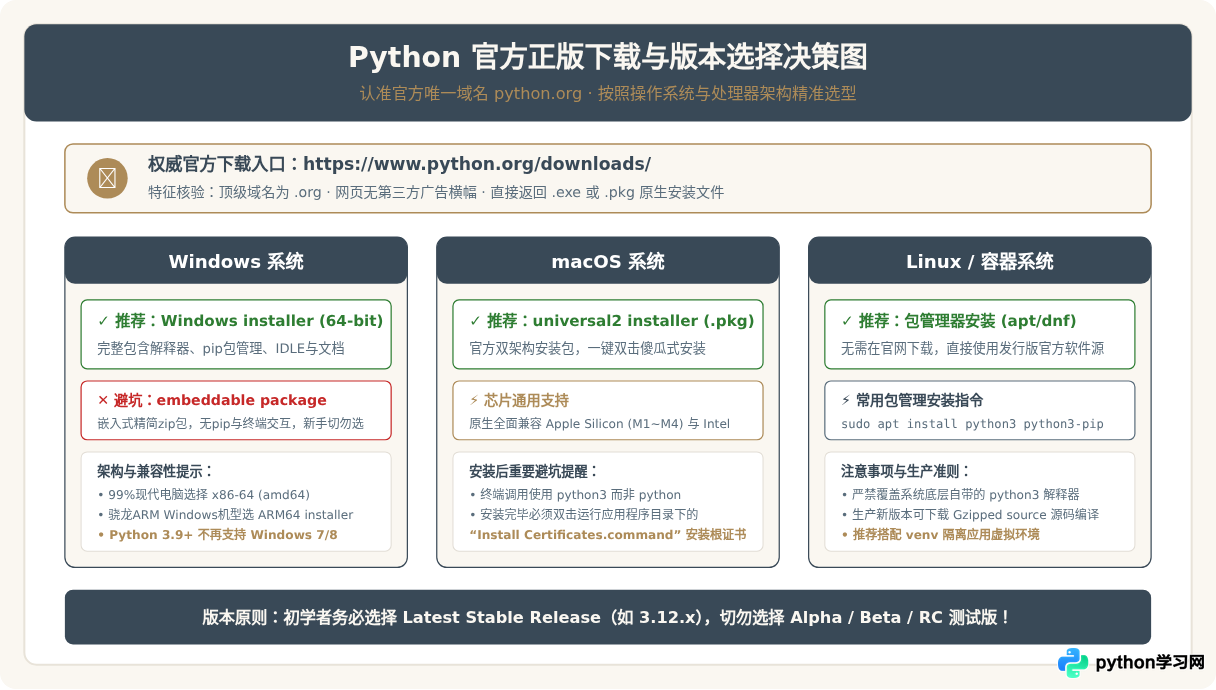Click 推荐搭配 venv 隔离应用虚拟环境 bullet
This screenshot has width=1216, height=690.
pos(940,534)
